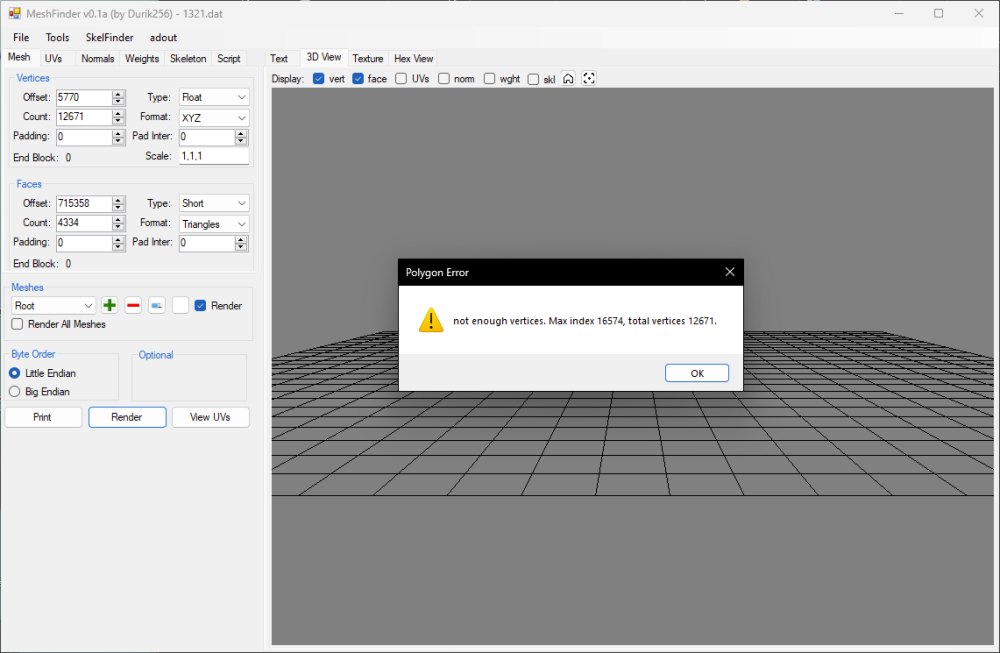Viewport: 1000px width, 653px height.
Task: Check Render All Meshes
Action: click(17, 324)
